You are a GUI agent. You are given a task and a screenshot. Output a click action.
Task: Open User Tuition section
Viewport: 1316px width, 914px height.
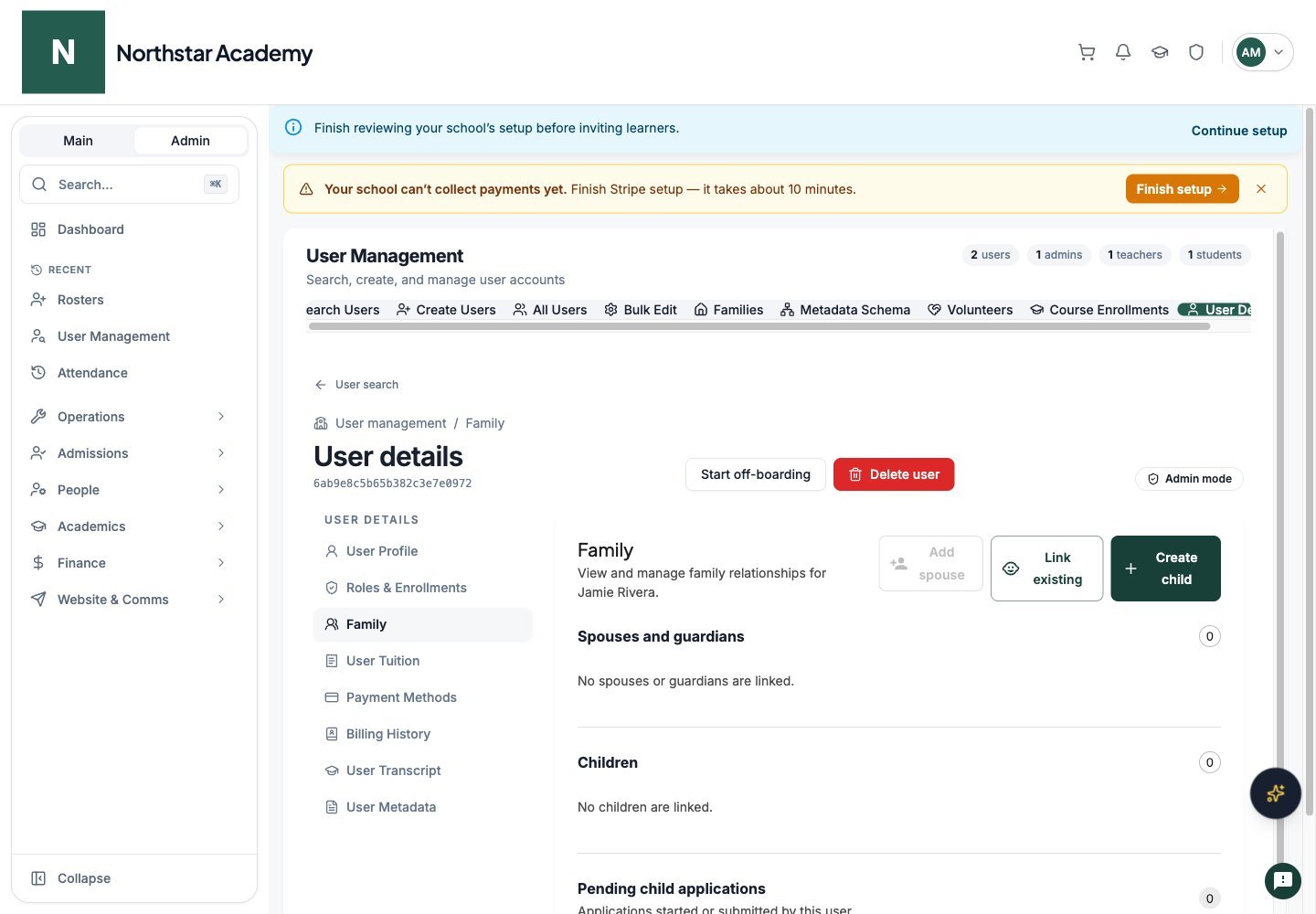pyautogui.click(x=422, y=661)
